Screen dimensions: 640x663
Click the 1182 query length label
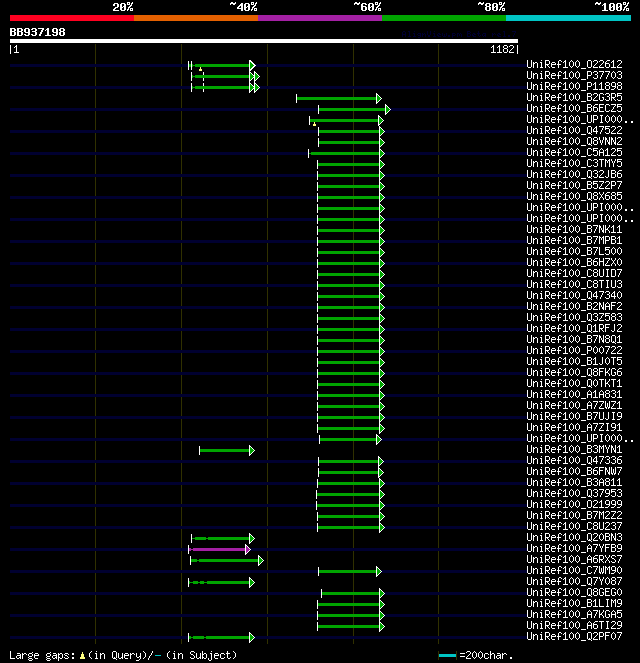point(502,49)
